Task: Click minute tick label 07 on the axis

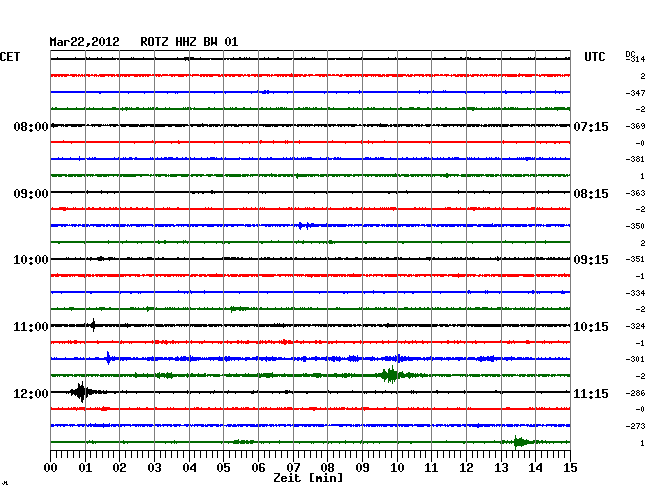Action: click(293, 467)
